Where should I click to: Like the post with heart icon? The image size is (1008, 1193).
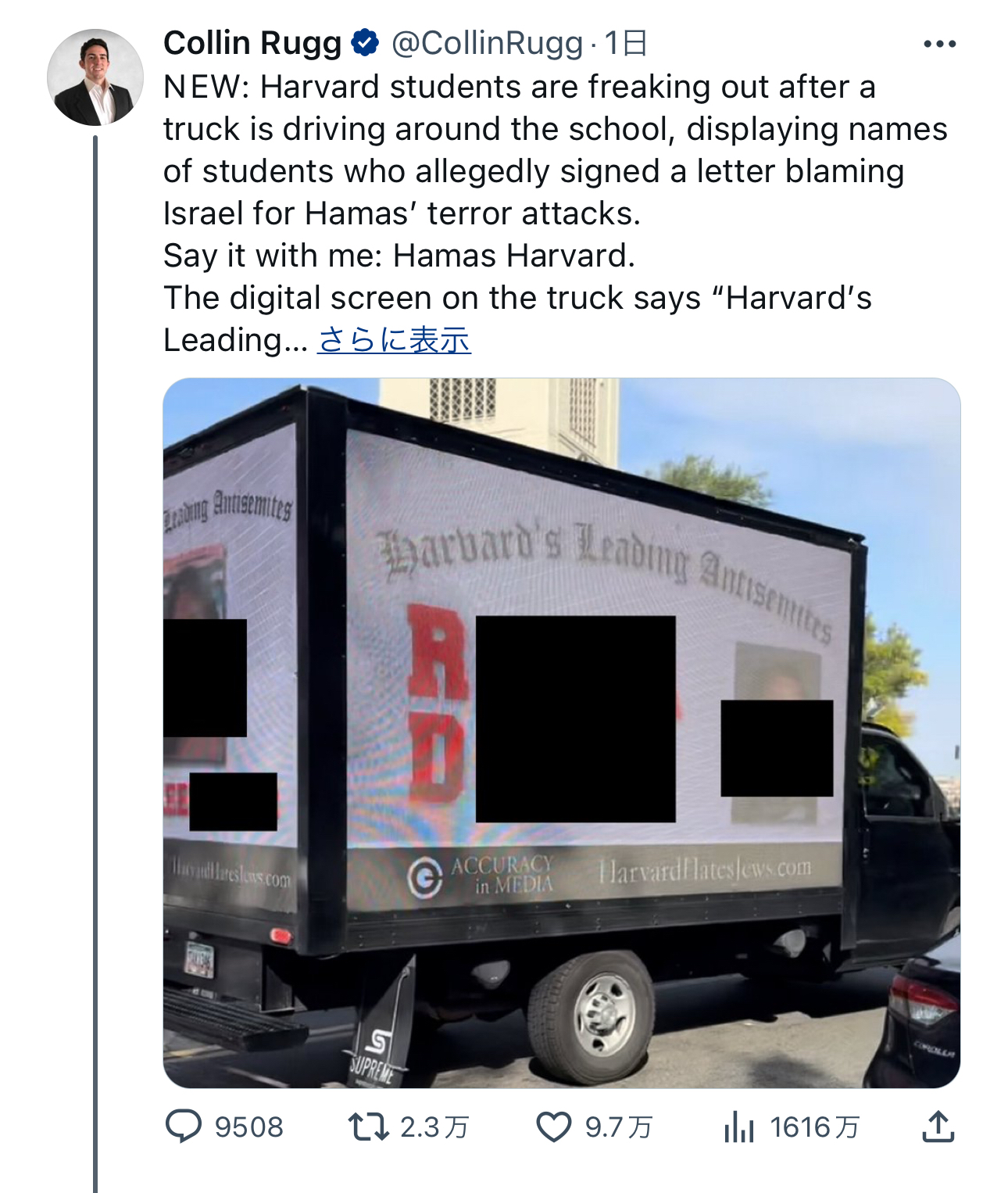(554, 1127)
